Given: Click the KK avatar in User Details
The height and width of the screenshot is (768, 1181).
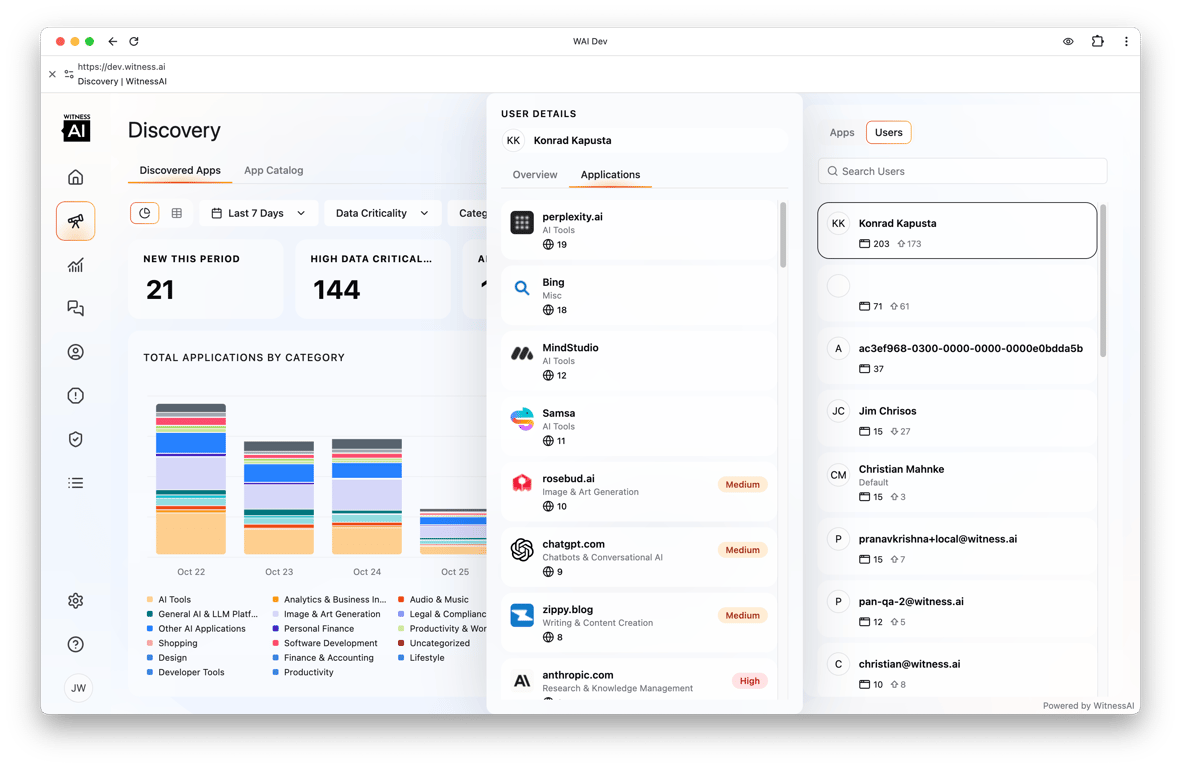Looking at the screenshot, I should tap(514, 141).
